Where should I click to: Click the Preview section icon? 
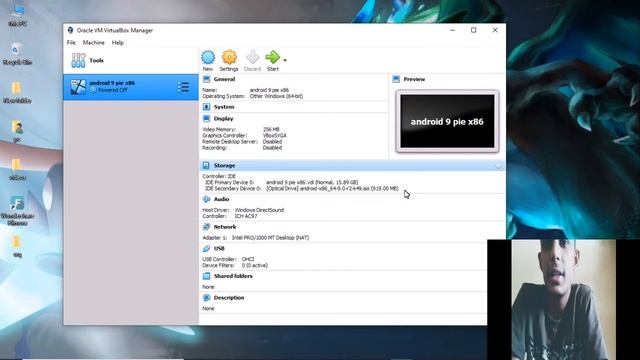(x=396, y=79)
